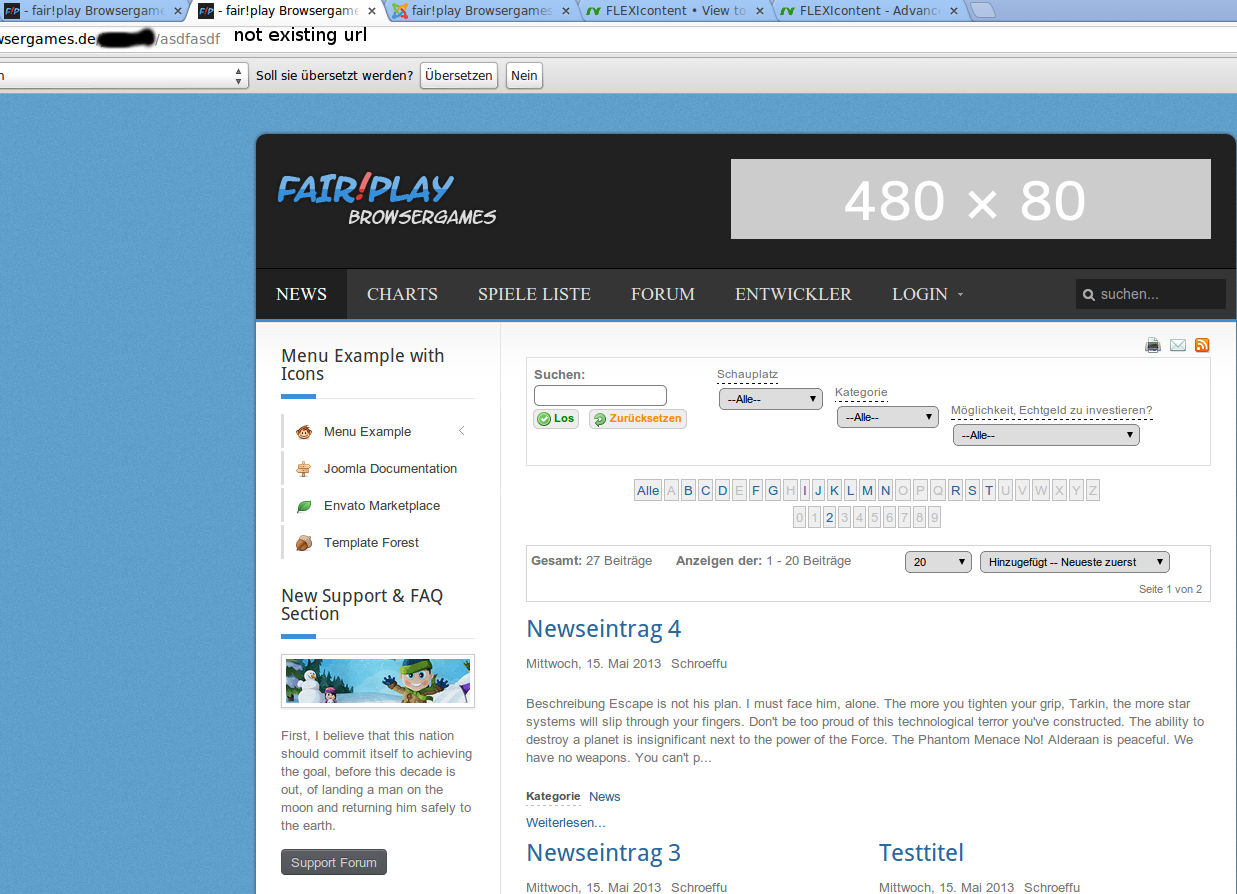1237x894 pixels.
Task: Filter by letter G
Action: [x=773, y=490]
